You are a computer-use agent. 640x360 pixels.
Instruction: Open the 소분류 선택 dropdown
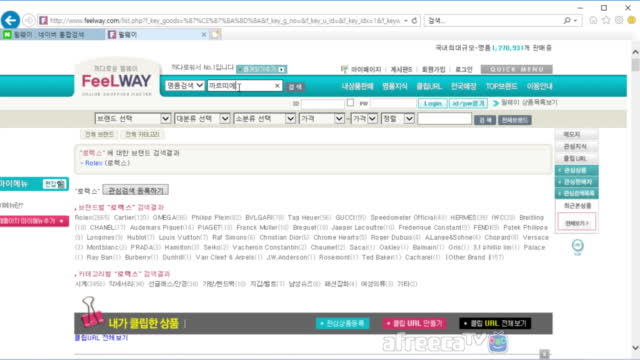tap(264, 118)
